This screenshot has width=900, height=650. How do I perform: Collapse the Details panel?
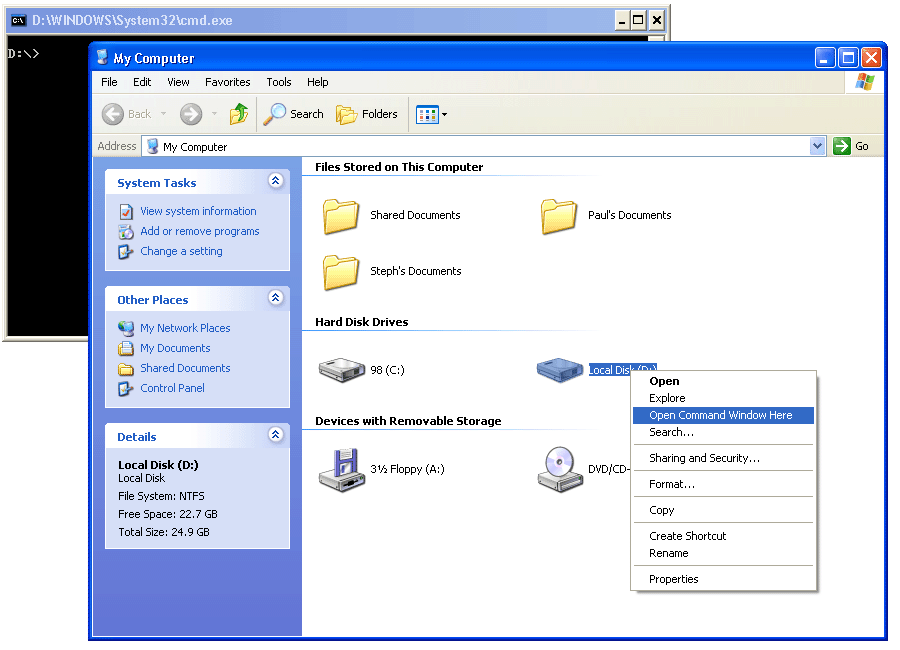point(275,436)
